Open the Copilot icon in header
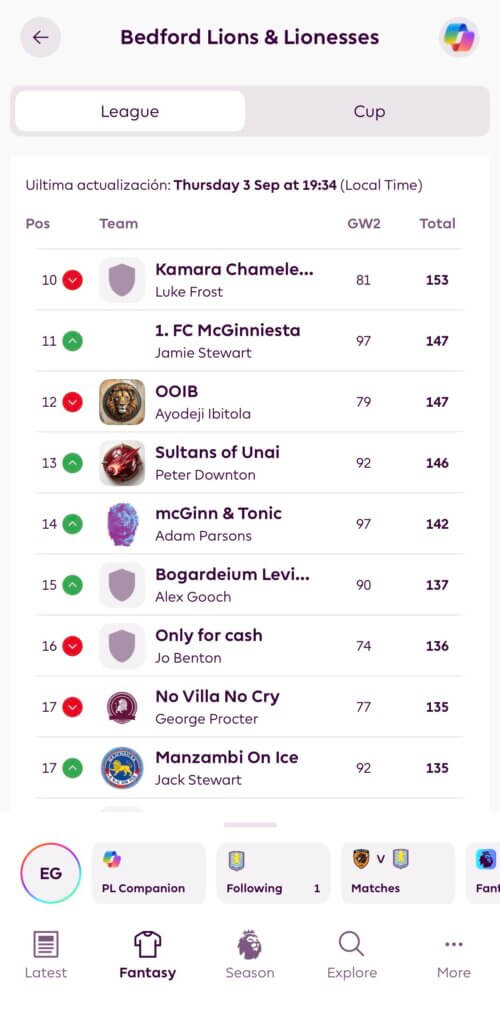500x1024 pixels. click(459, 37)
